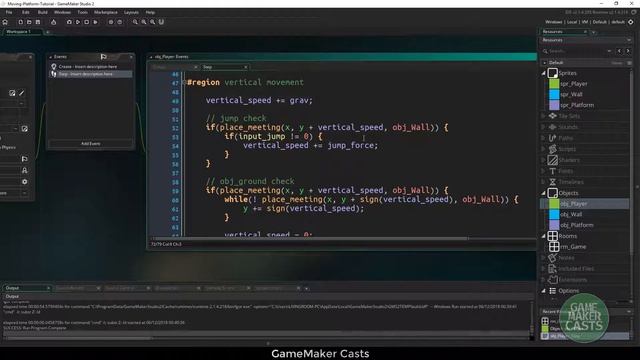Click the pencil icon in object panel
This screenshot has width=640, height=360.
22,93
